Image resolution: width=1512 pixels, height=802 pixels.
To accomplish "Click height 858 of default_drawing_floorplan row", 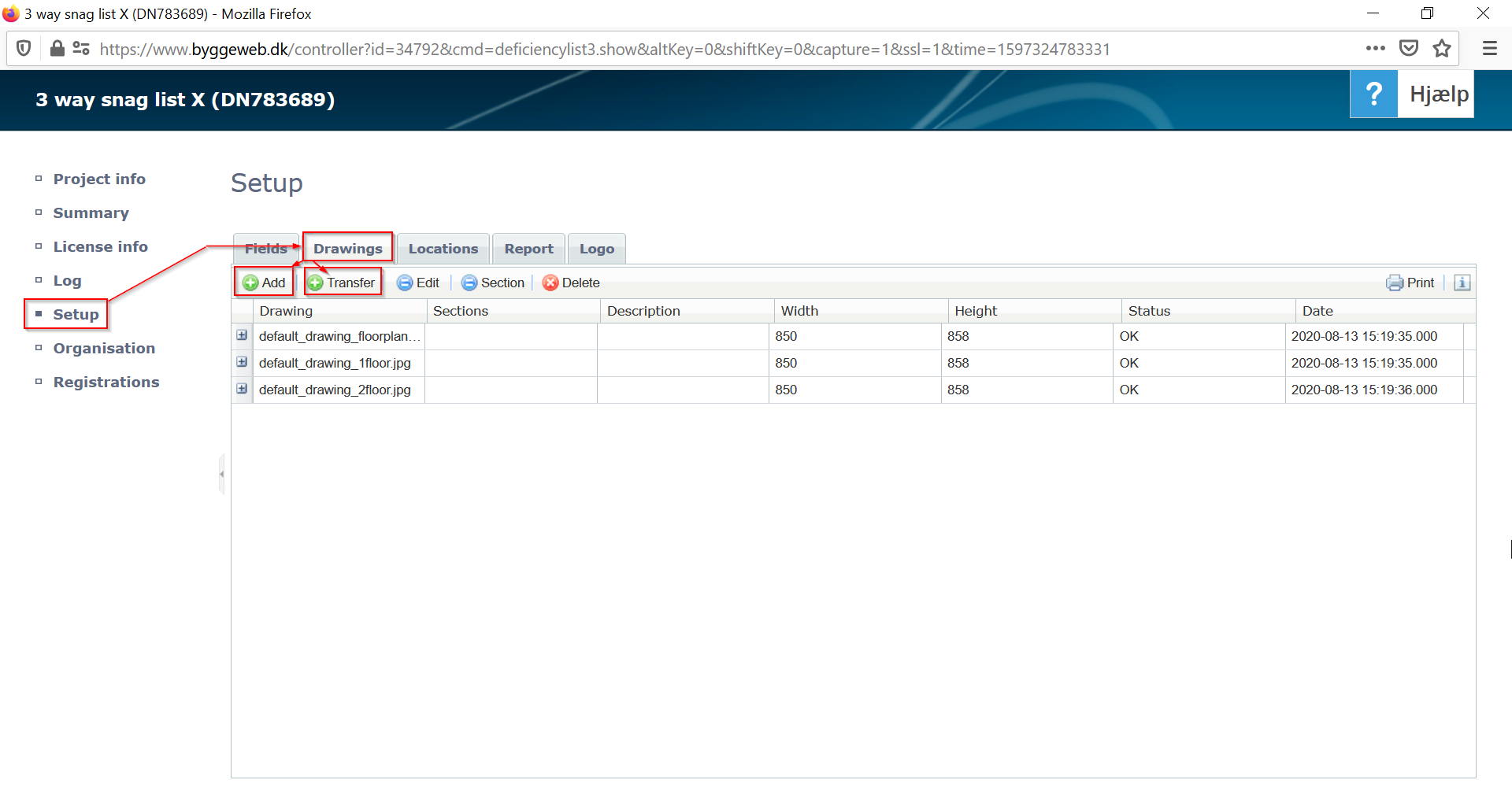I will [958, 336].
